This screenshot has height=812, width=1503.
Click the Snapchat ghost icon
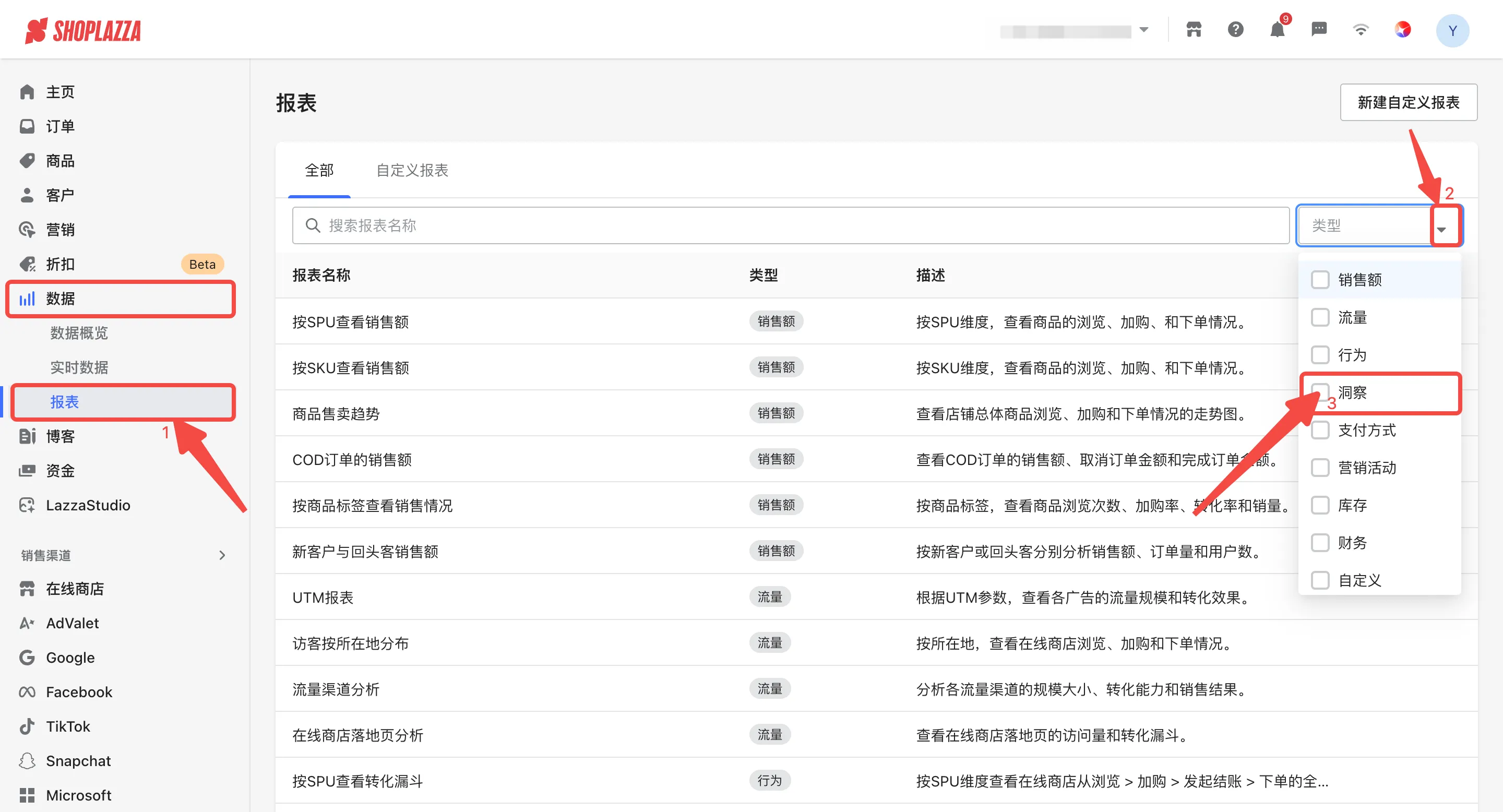[x=27, y=761]
